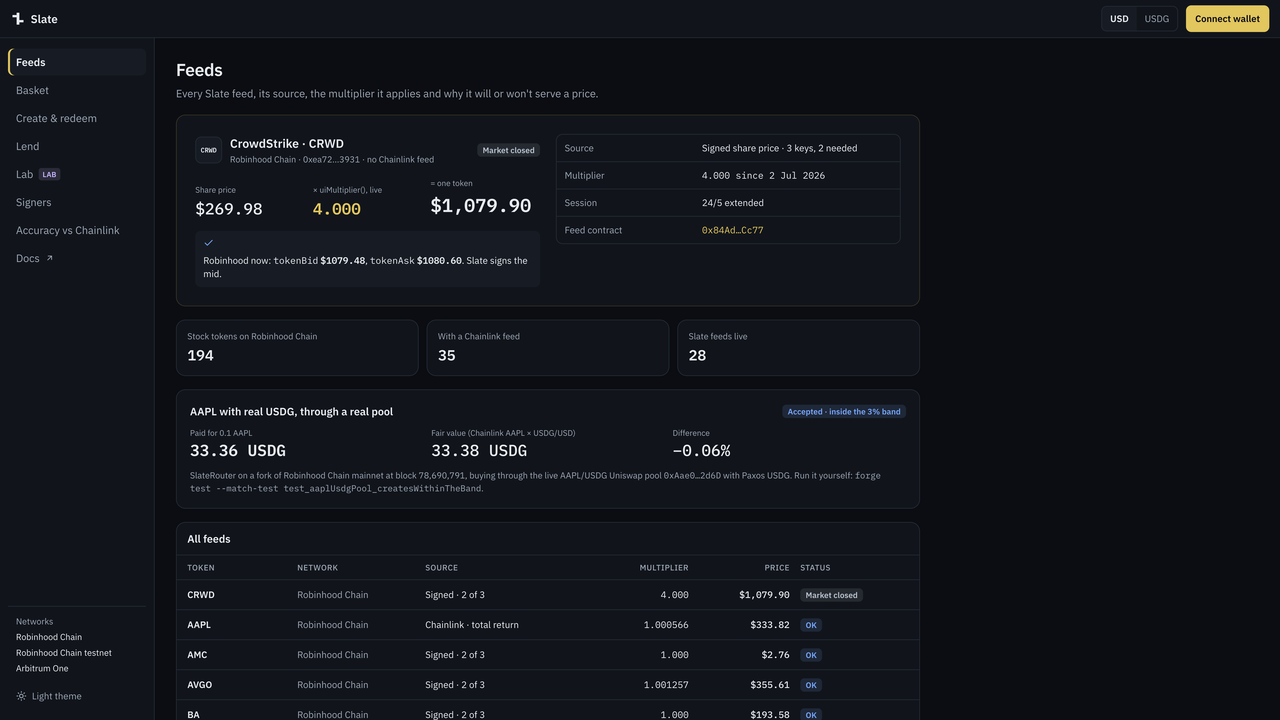Screen dimensions: 1280x720
Task: Click the AAPL row token name
Action: pos(199,625)
